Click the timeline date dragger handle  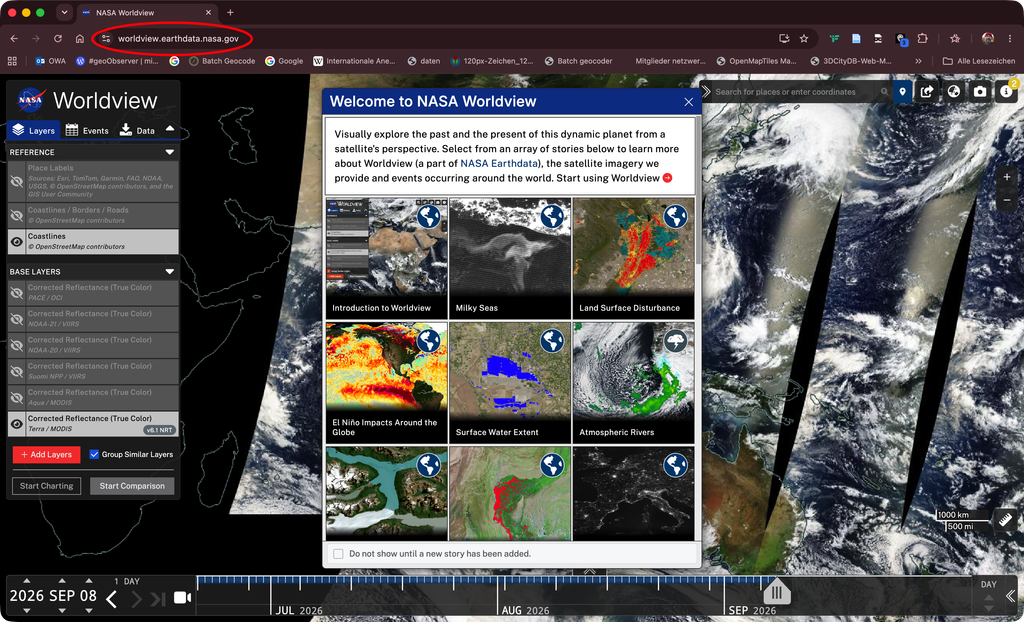[777, 592]
